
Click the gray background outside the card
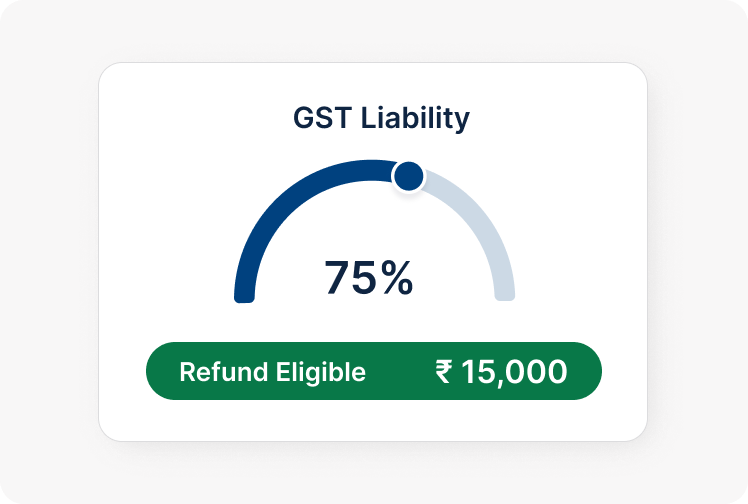pyautogui.click(x=50, y=250)
